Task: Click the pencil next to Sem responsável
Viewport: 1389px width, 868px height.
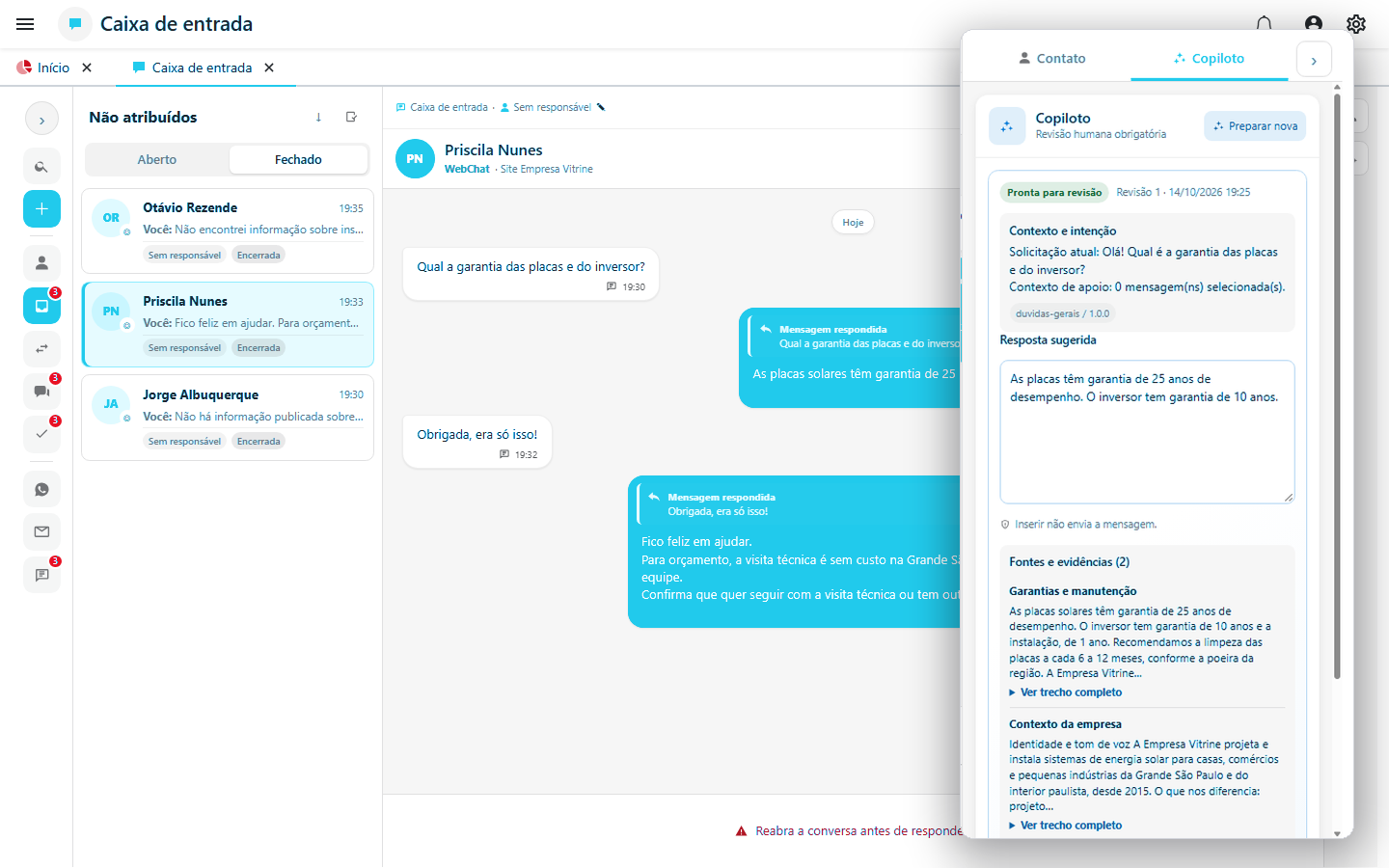Action: click(601, 107)
